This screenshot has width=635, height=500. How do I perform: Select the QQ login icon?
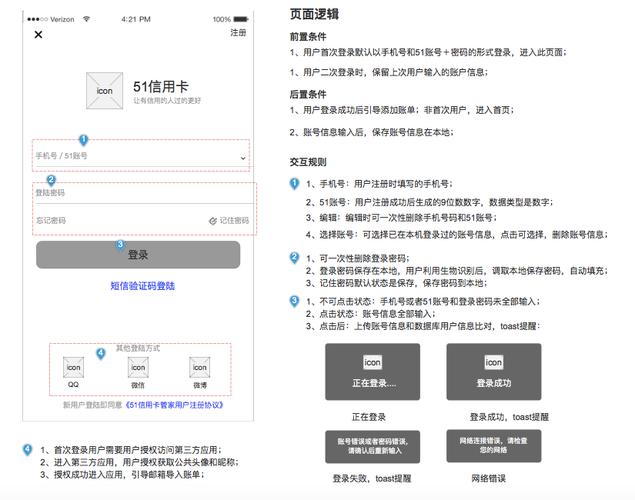tap(73, 366)
